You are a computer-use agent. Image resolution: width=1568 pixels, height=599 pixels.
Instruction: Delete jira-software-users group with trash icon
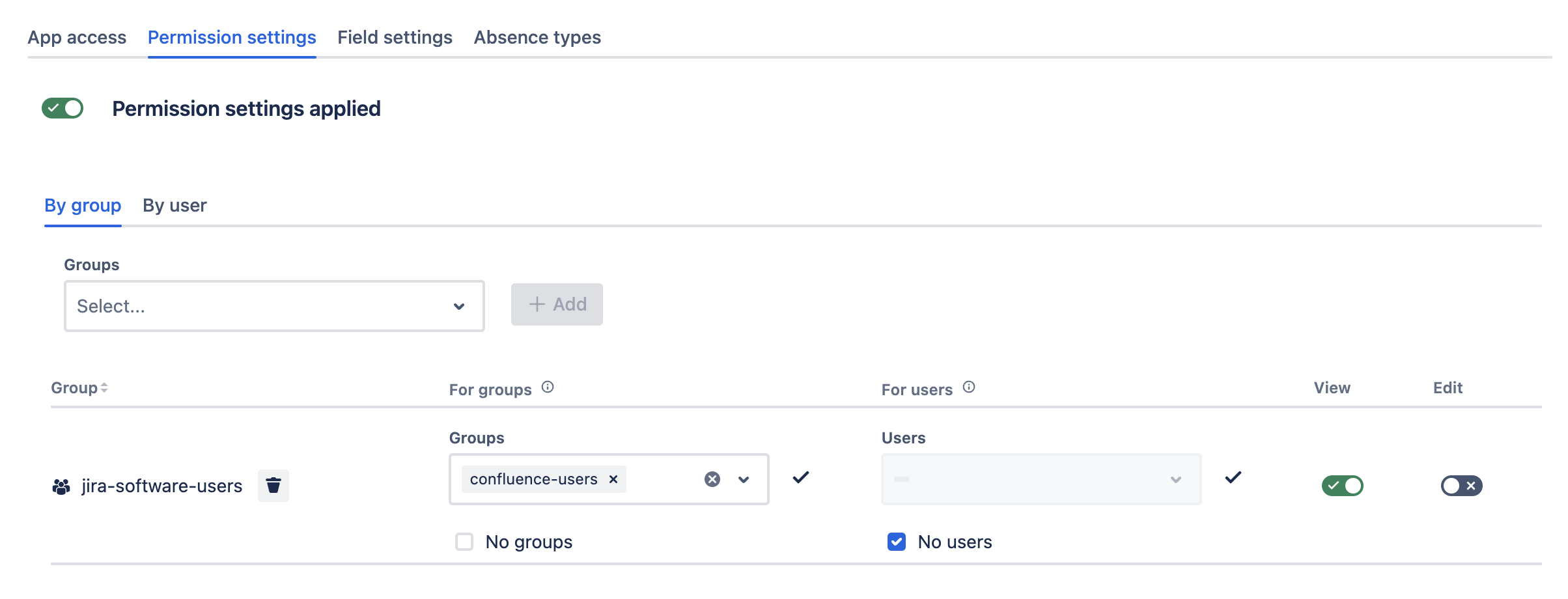pyautogui.click(x=273, y=486)
